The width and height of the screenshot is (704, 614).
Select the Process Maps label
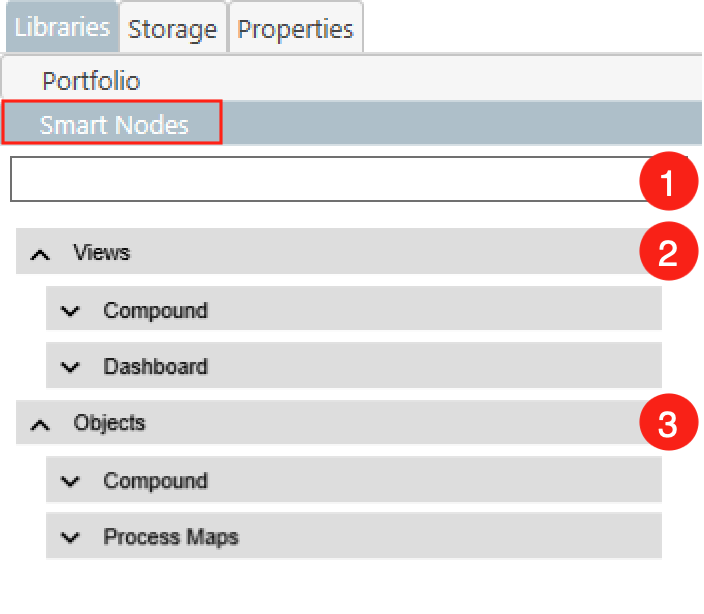171,537
